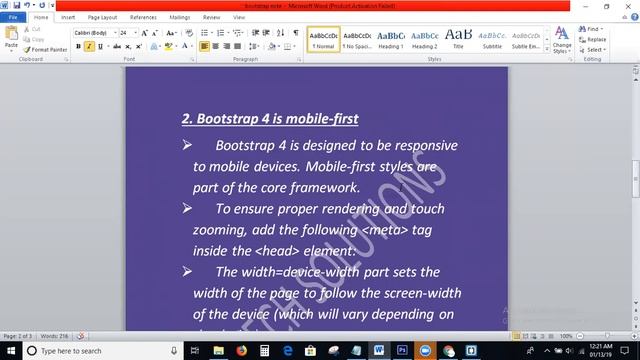Grow font size with the enlarge A icon
This screenshot has width=640, height=360.
click(144, 33)
